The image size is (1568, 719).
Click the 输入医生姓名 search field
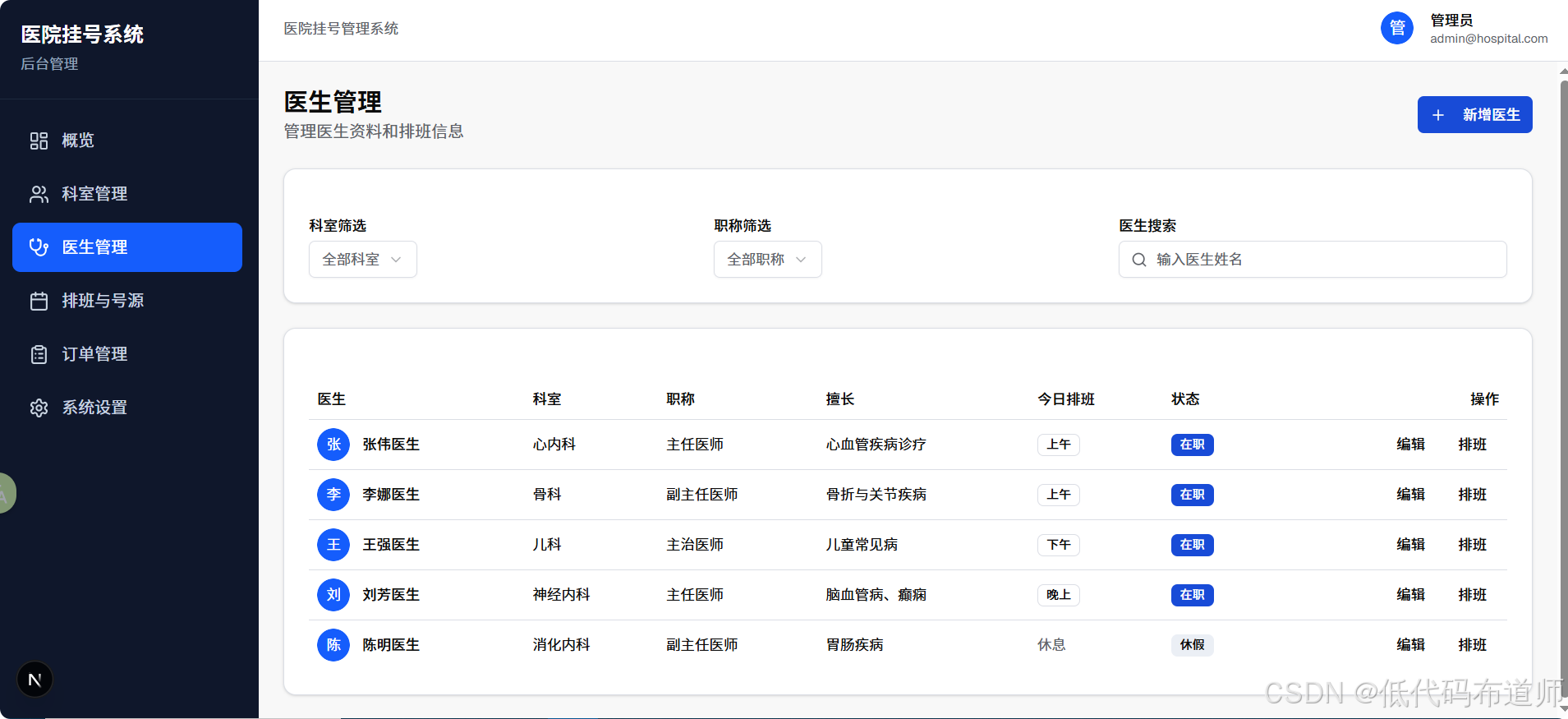[1313, 260]
